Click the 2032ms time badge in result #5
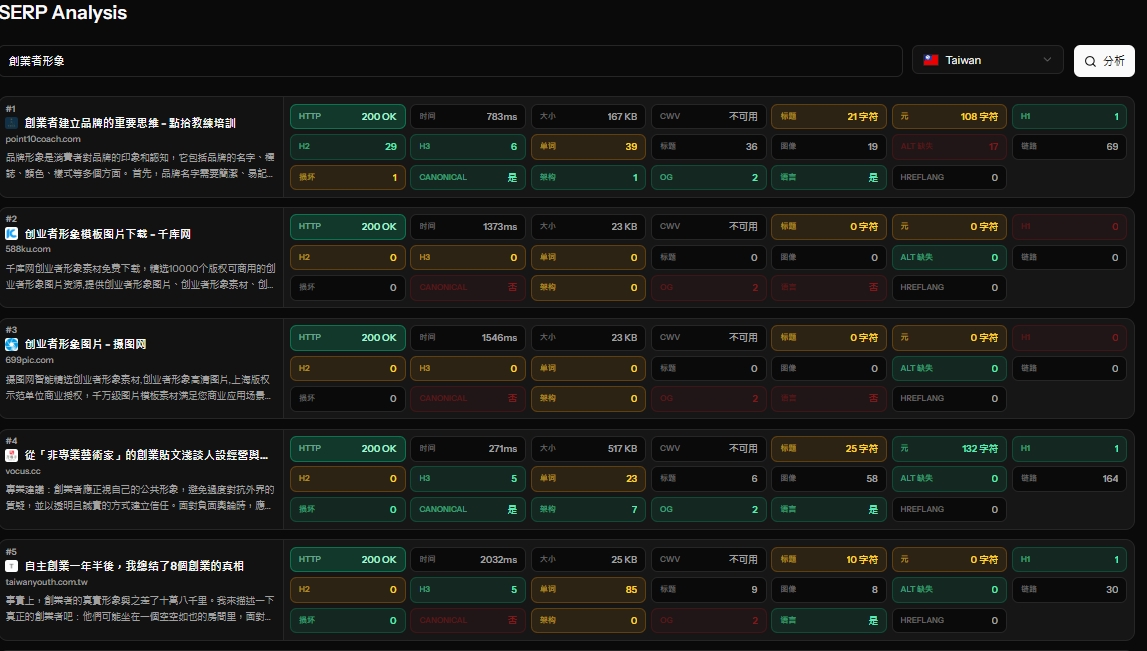The height and width of the screenshot is (651, 1147). [467, 560]
